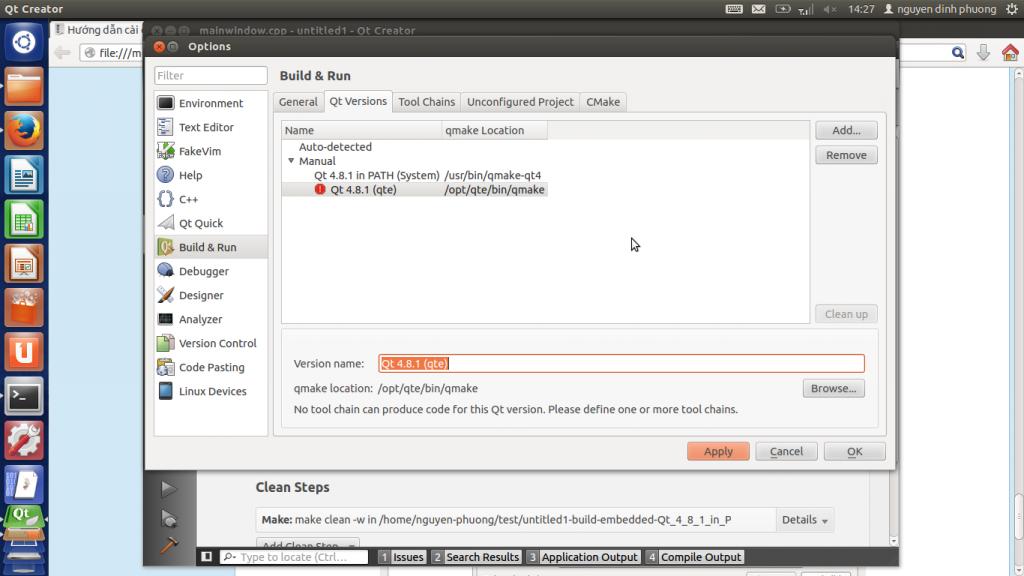
Task: Switch to the General tab
Action: [x=298, y=102]
